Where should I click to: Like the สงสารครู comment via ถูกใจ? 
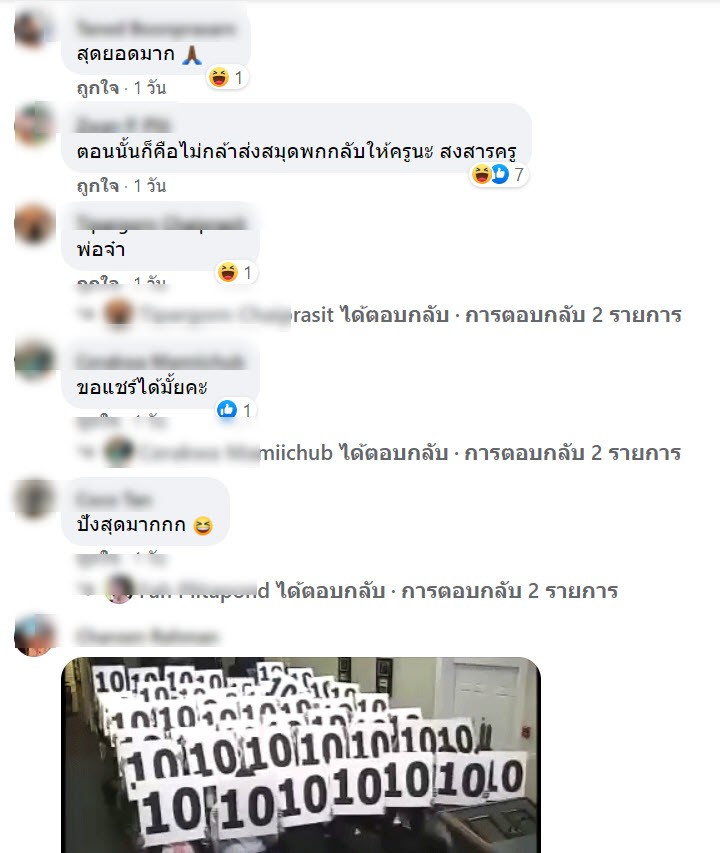(98, 186)
